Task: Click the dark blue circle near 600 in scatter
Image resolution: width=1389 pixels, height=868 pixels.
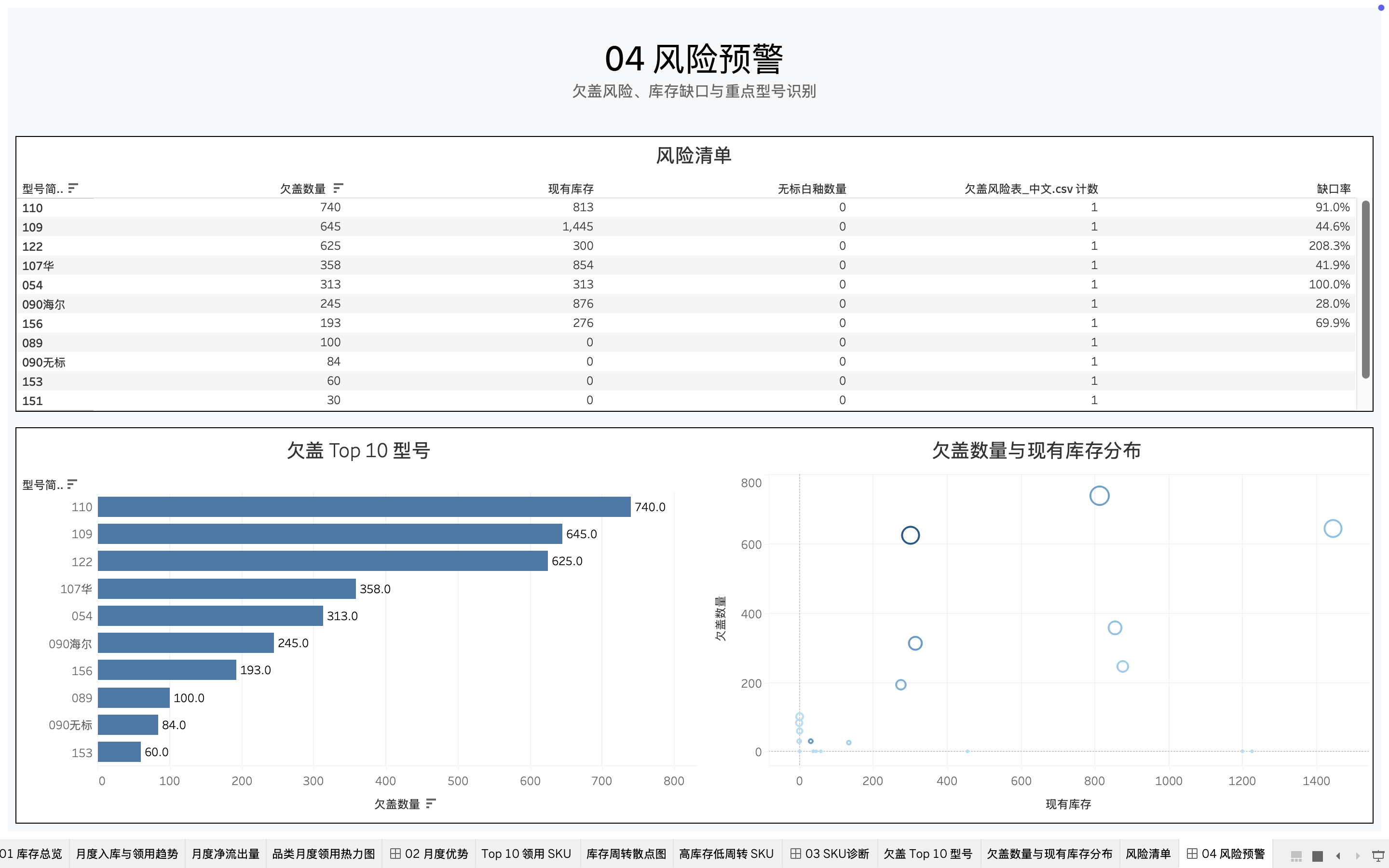Action: pyautogui.click(x=910, y=535)
